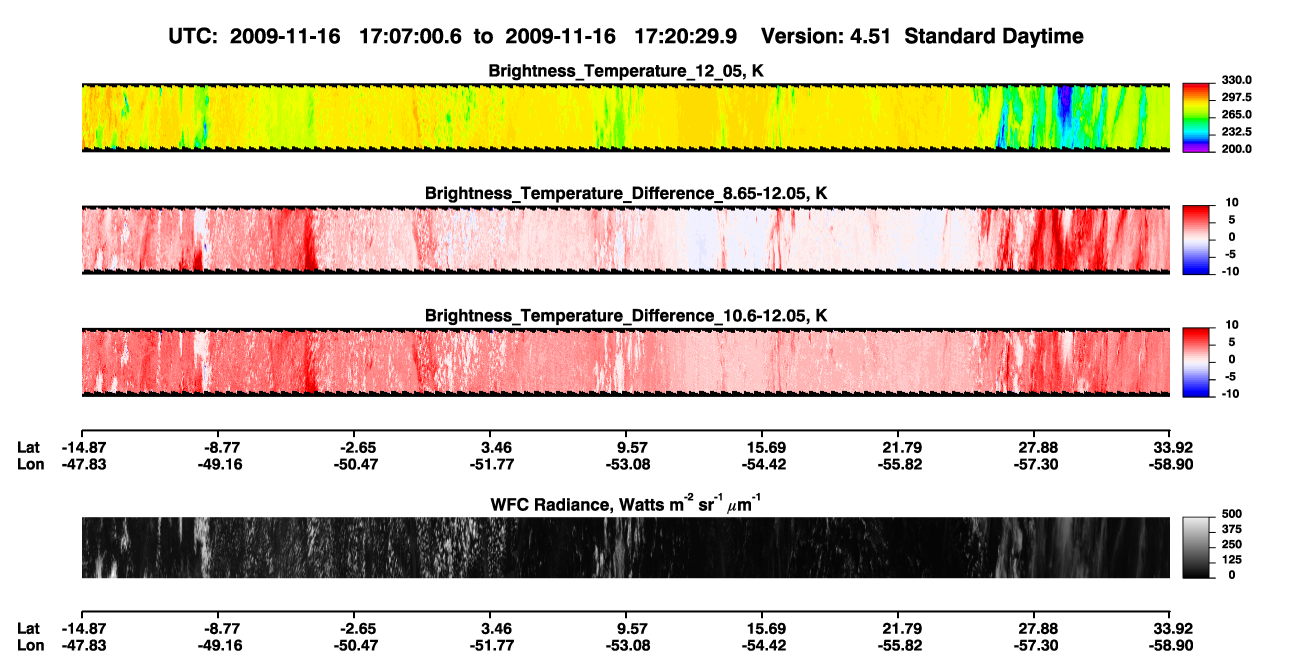1300x667 pixels.
Task: Click the 265.0 colorbar tick label
Action: [x=1236, y=115]
